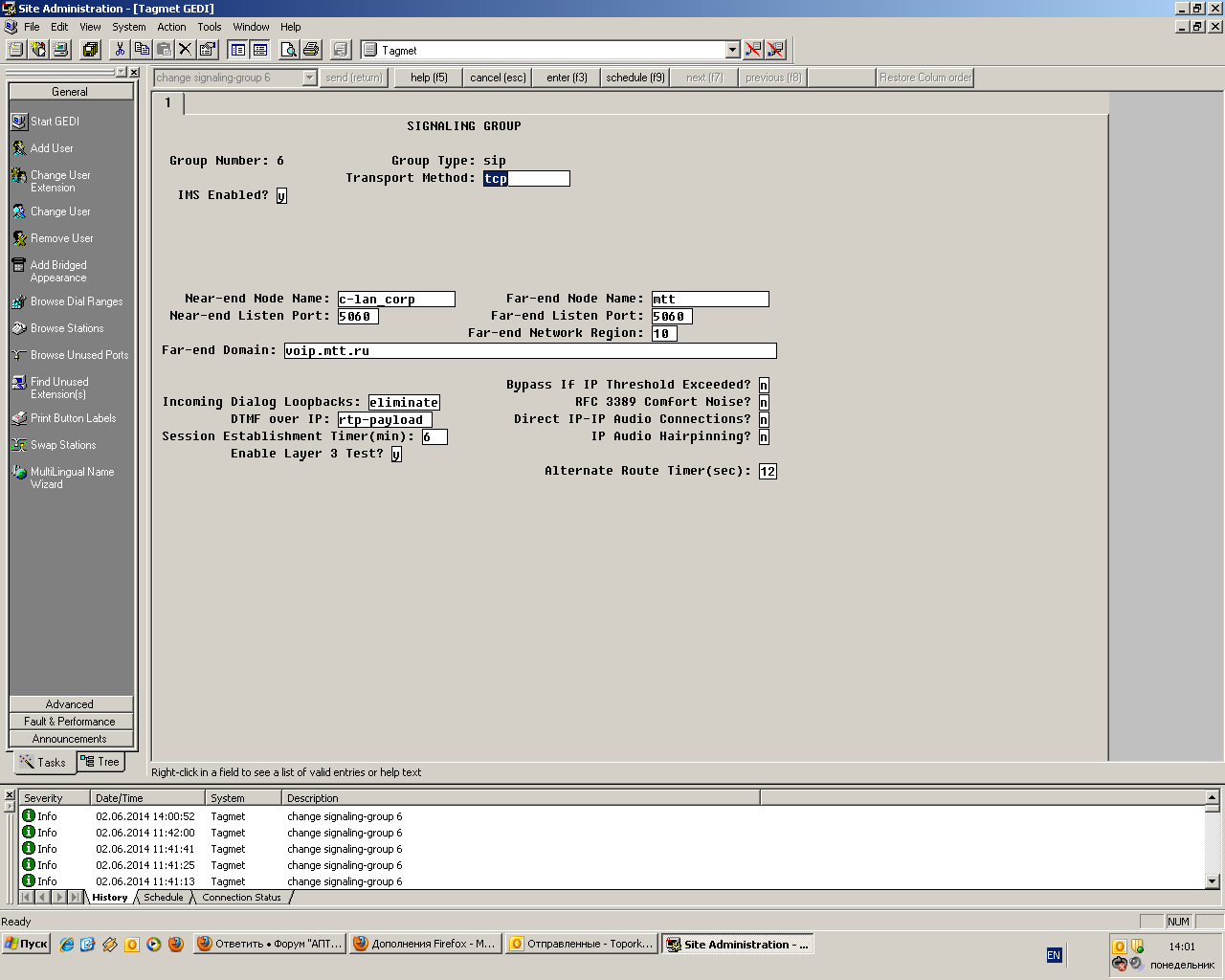Click the Transport Method field
The image size is (1225, 980).
(526, 178)
